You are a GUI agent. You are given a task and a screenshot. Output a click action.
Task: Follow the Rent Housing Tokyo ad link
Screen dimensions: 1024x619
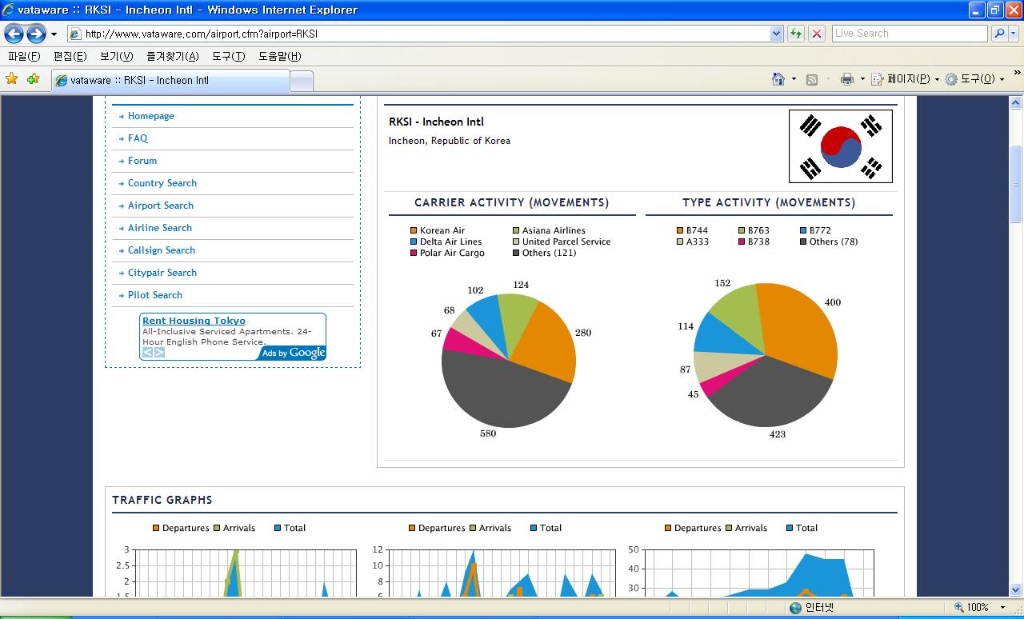point(193,321)
